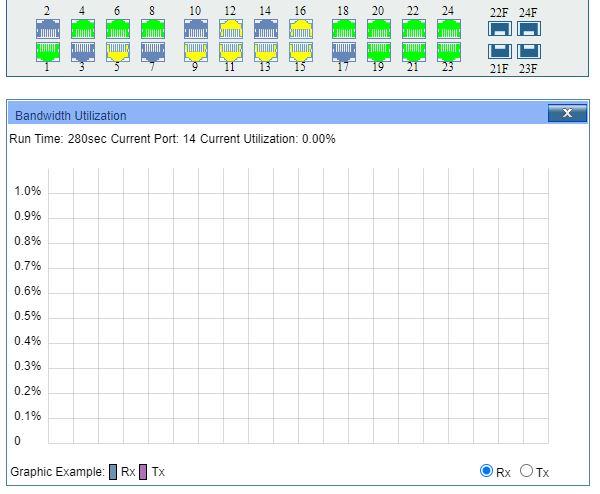
Task: Click the 'Current Port: 14' text
Action: click(x=153, y=139)
